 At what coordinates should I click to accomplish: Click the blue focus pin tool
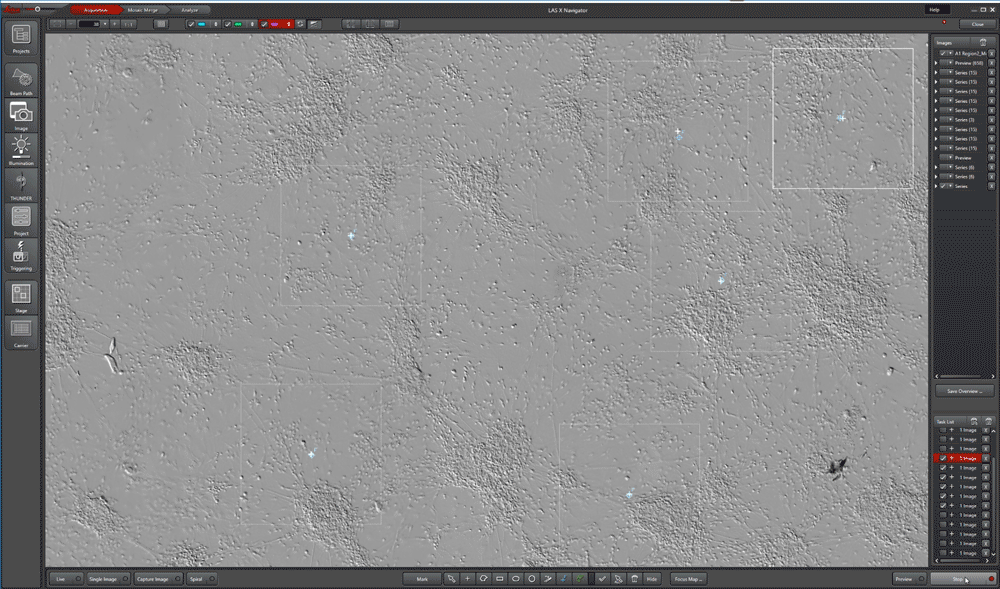click(x=563, y=579)
